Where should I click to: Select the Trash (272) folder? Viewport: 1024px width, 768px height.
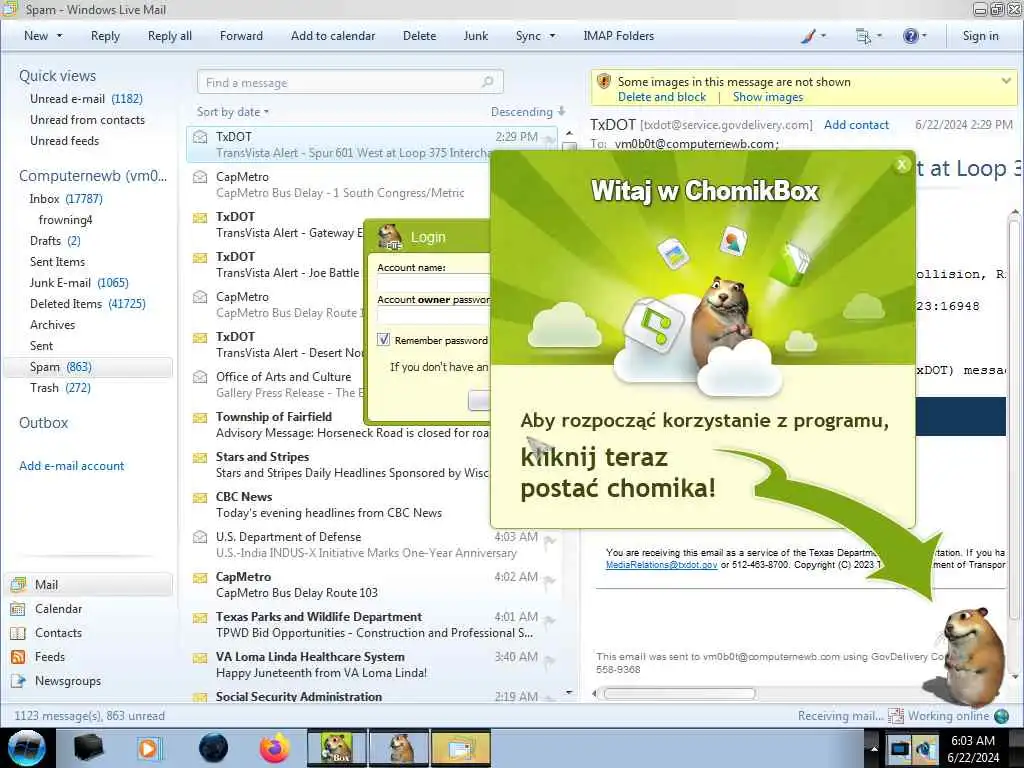pyautogui.click(x=60, y=388)
